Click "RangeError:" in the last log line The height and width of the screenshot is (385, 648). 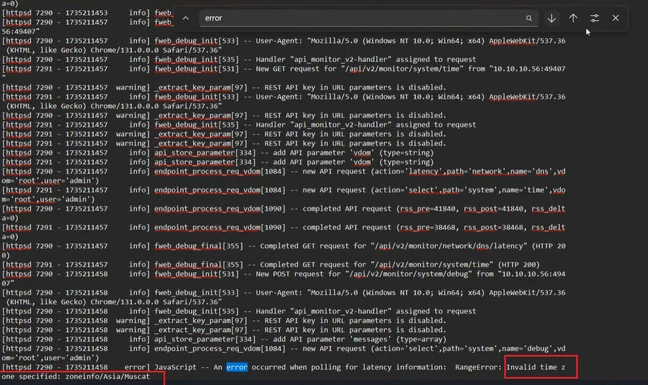478,367
